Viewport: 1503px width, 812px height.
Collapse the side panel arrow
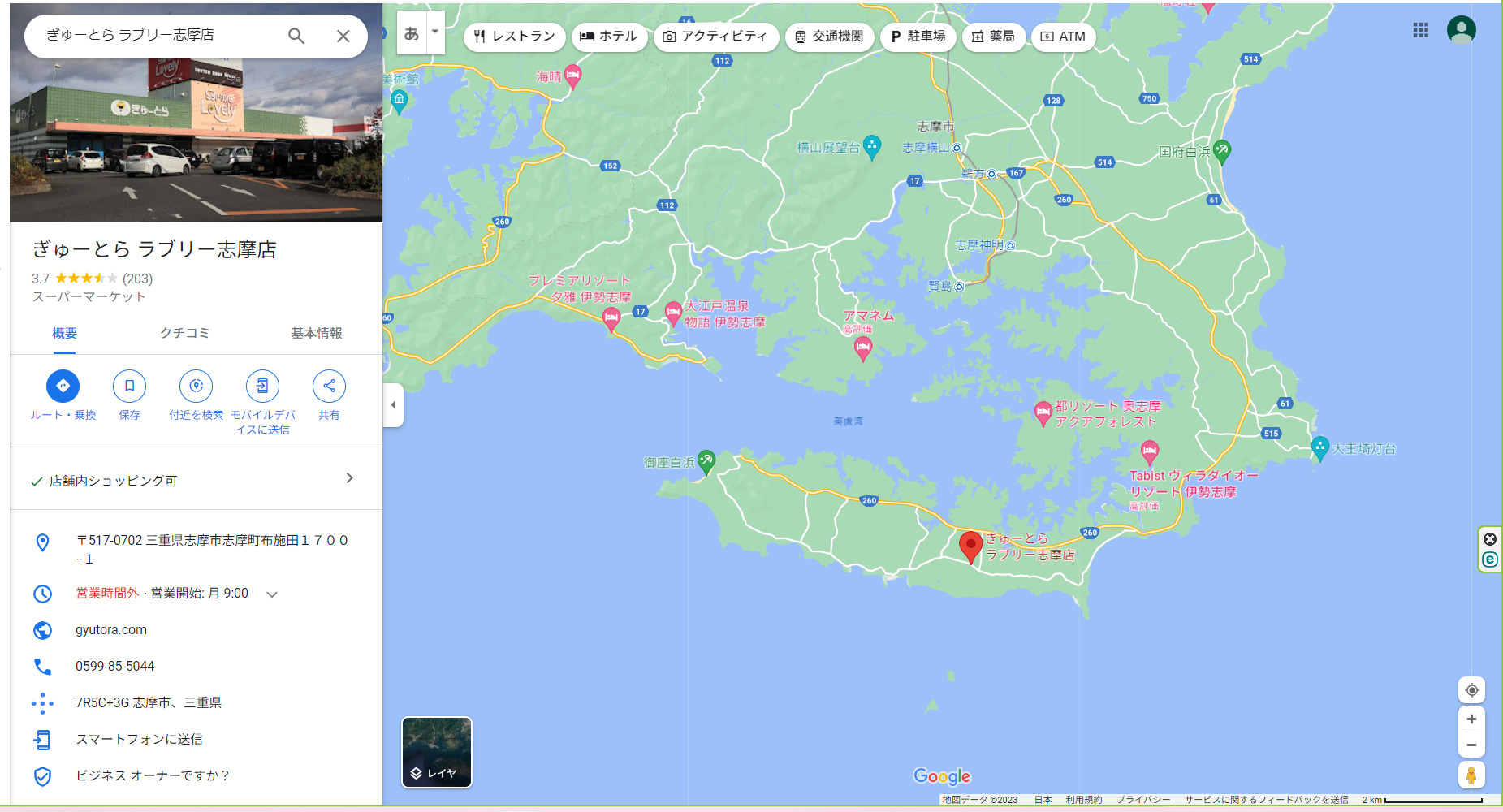coord(393,404)
